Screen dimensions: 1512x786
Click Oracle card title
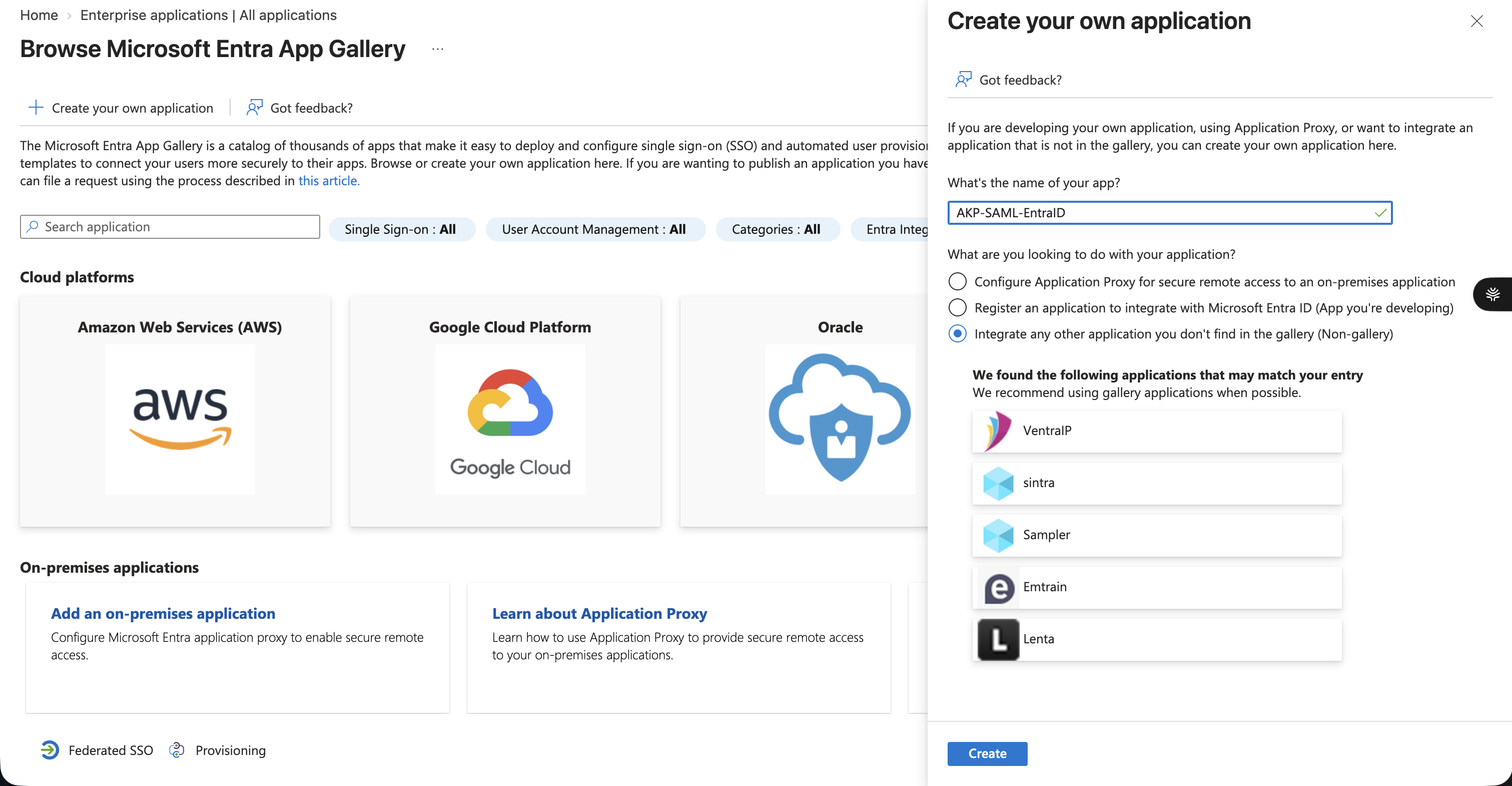pos(840,327)
